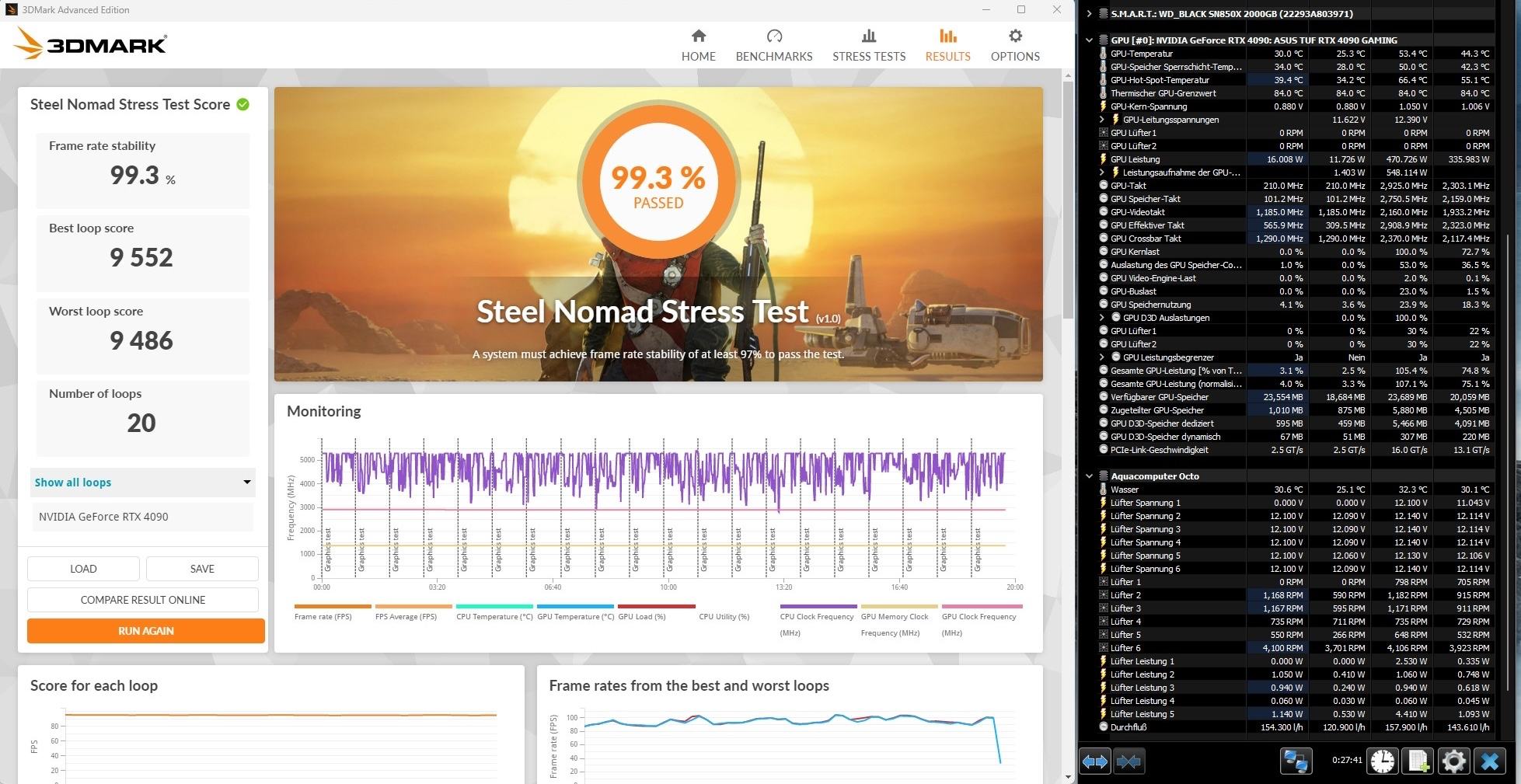The image size is (1521, 784).
Task: Click lightning icon next to Lüfter Spannung 1
Action: (1103, 503)
